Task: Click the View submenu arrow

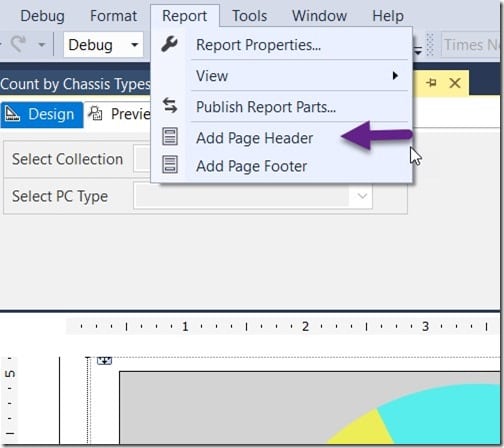Action: (x=395, y=76)
